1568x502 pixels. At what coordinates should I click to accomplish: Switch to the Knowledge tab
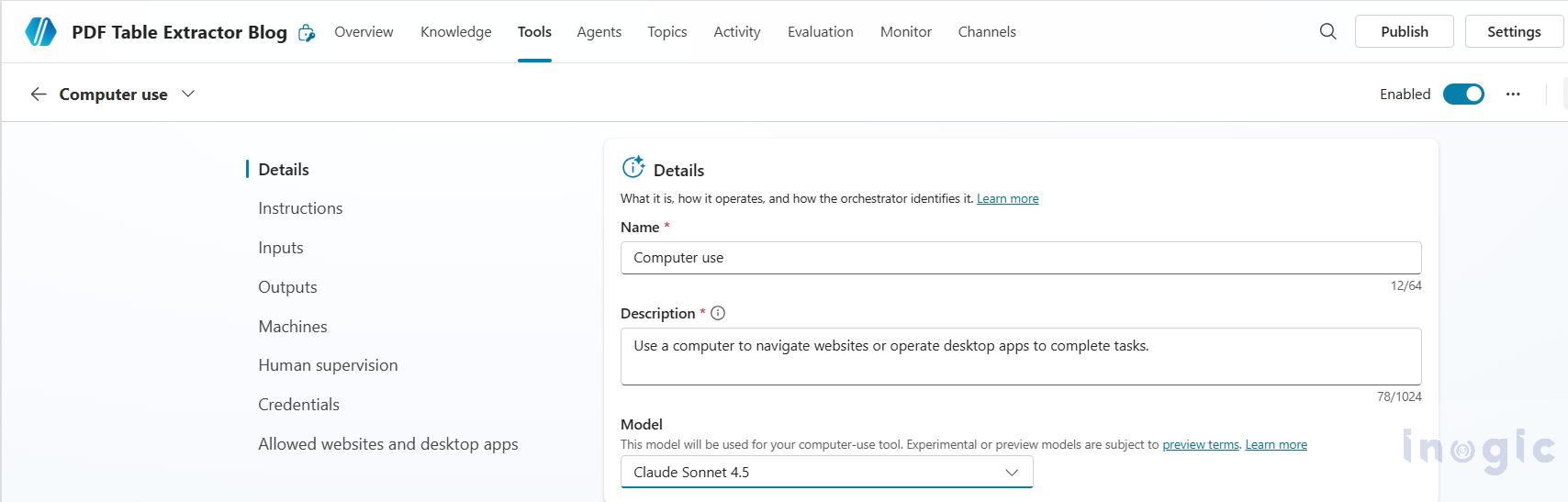456,31
